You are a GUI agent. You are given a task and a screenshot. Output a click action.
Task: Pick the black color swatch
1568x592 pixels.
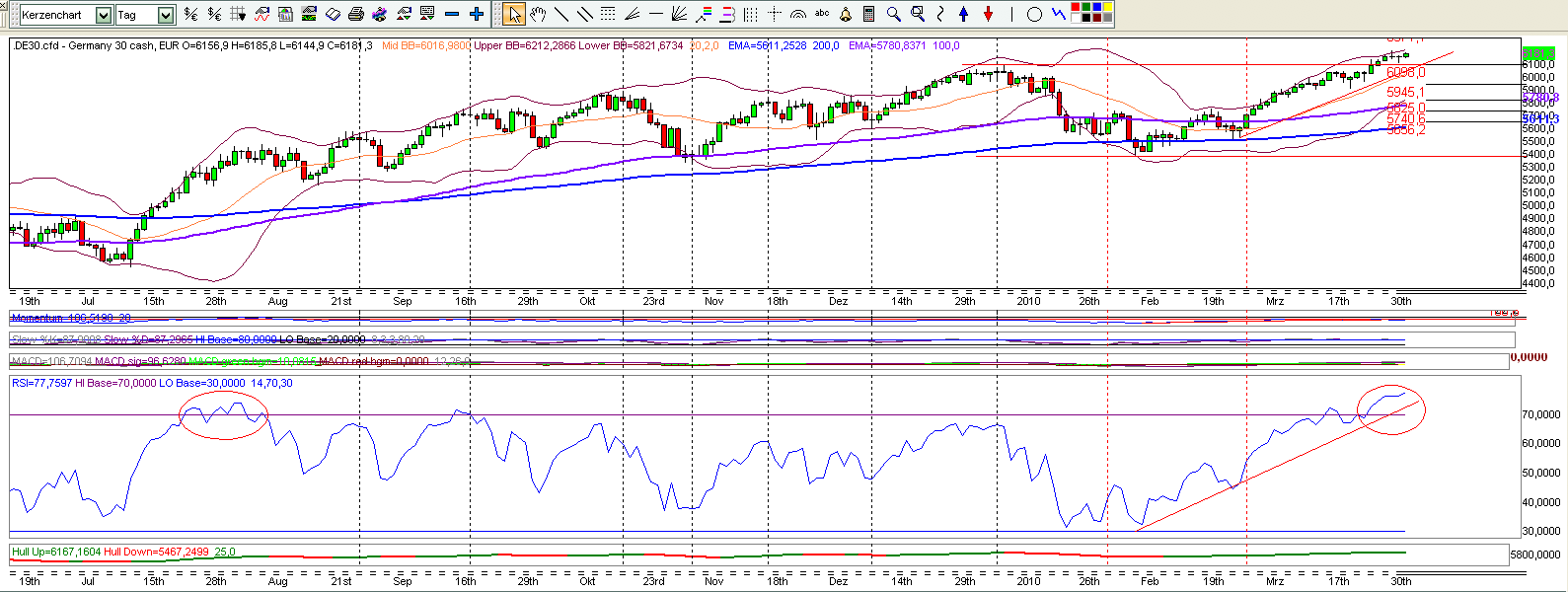click(1086, 18)
